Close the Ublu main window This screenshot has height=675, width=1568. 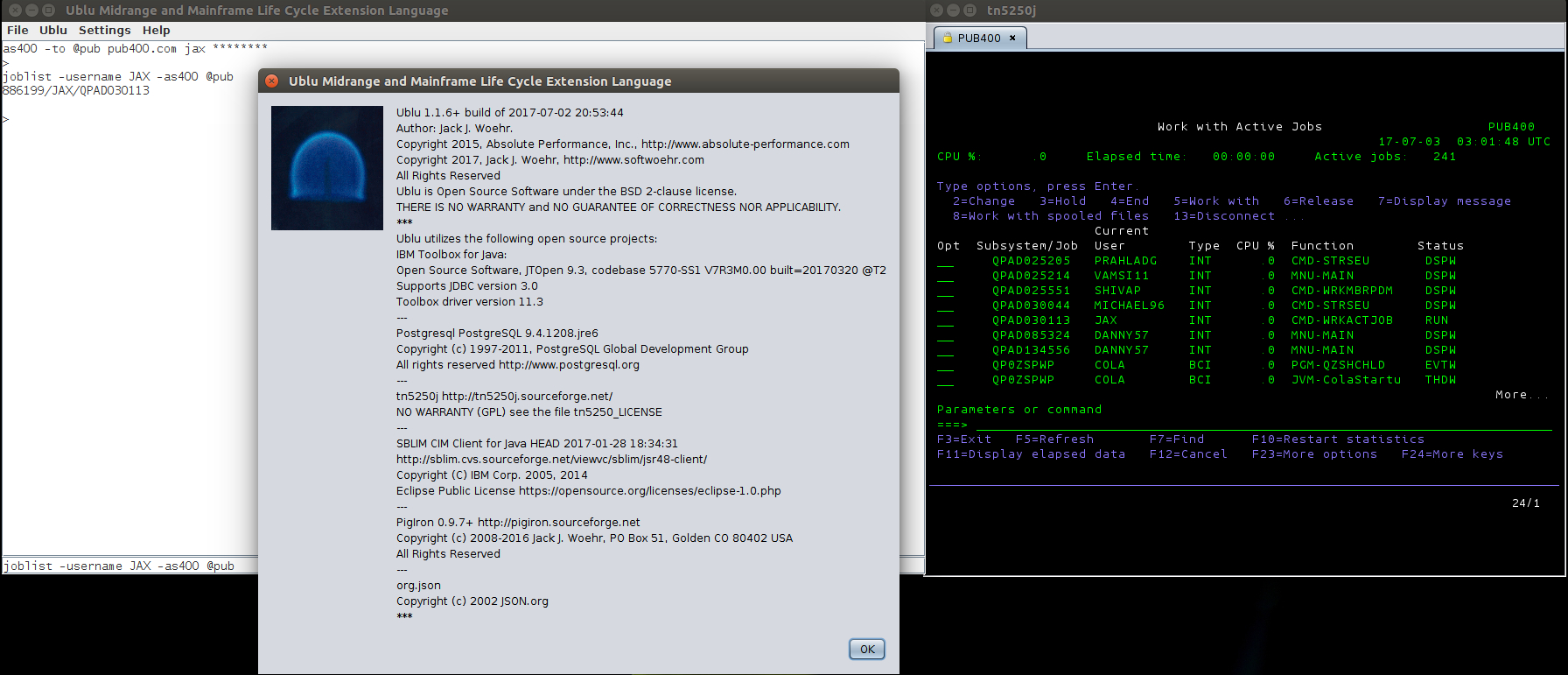point(15,11)
